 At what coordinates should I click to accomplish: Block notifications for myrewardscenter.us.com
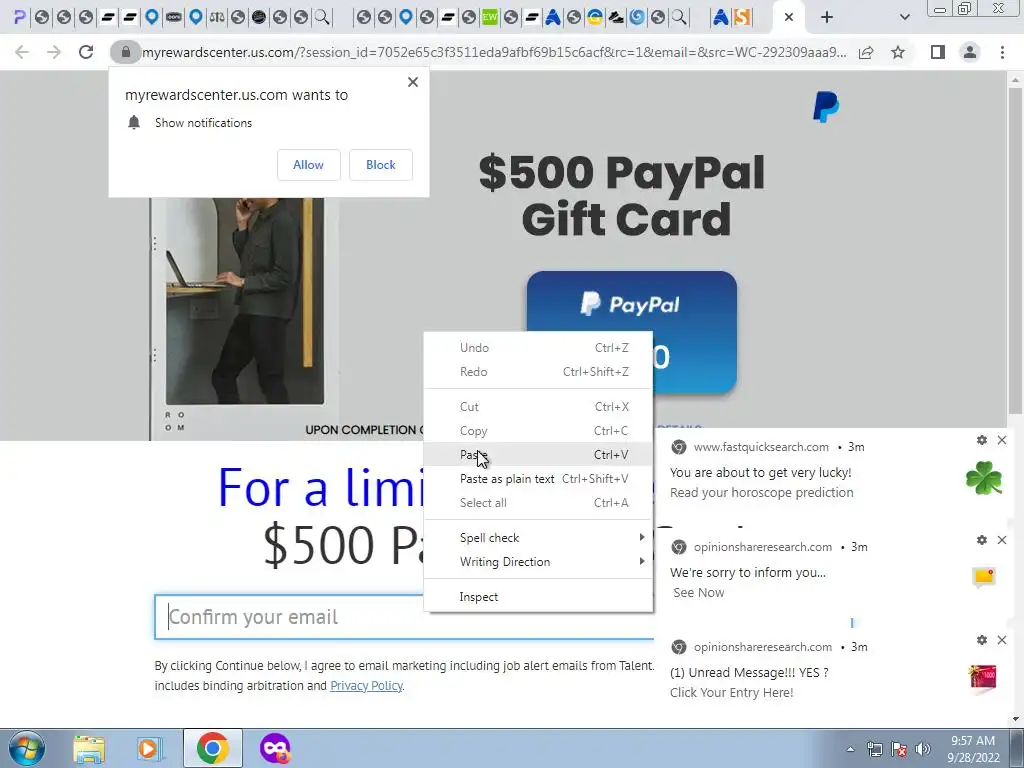[x=381, y=165]
